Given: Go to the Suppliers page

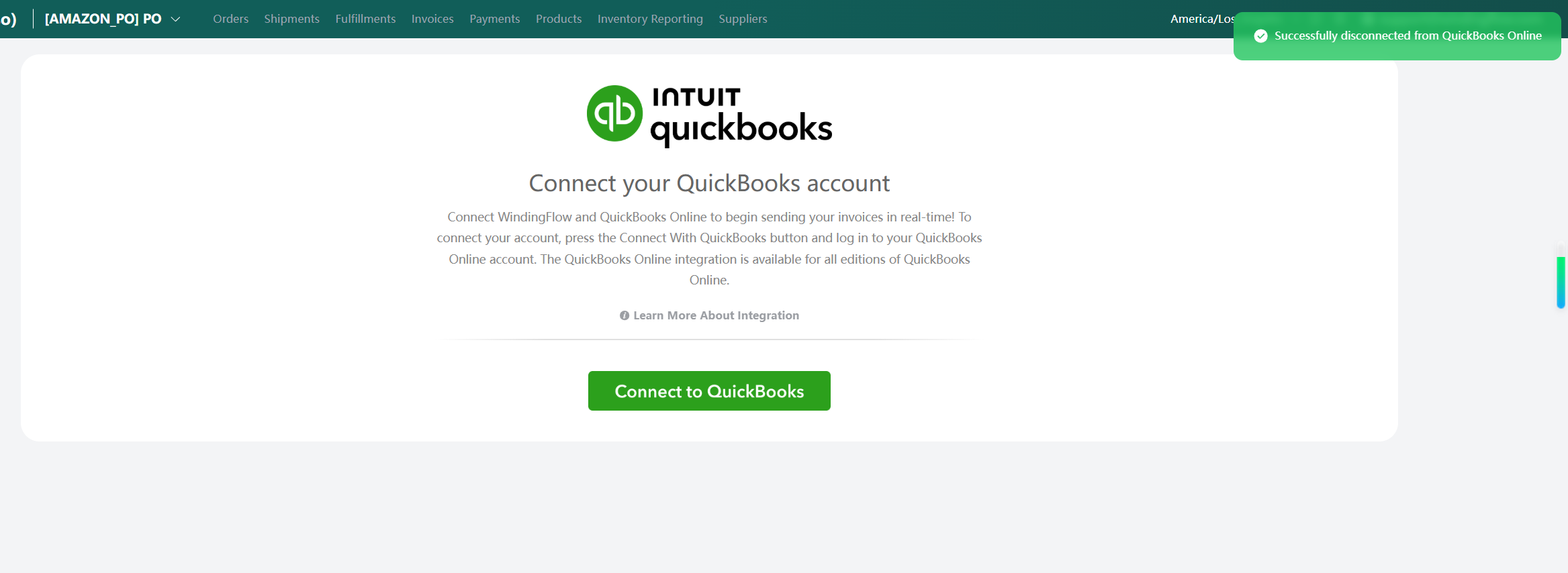Looking at the screenshot, I should (x=743, y=19).
